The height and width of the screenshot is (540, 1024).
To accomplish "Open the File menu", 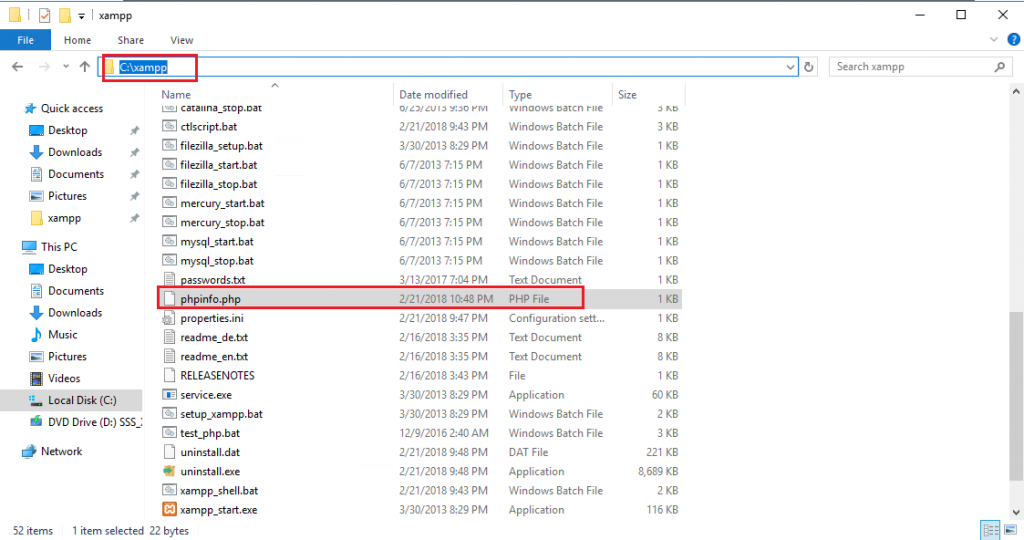I will pyautogui.click(x=25, y=40).
